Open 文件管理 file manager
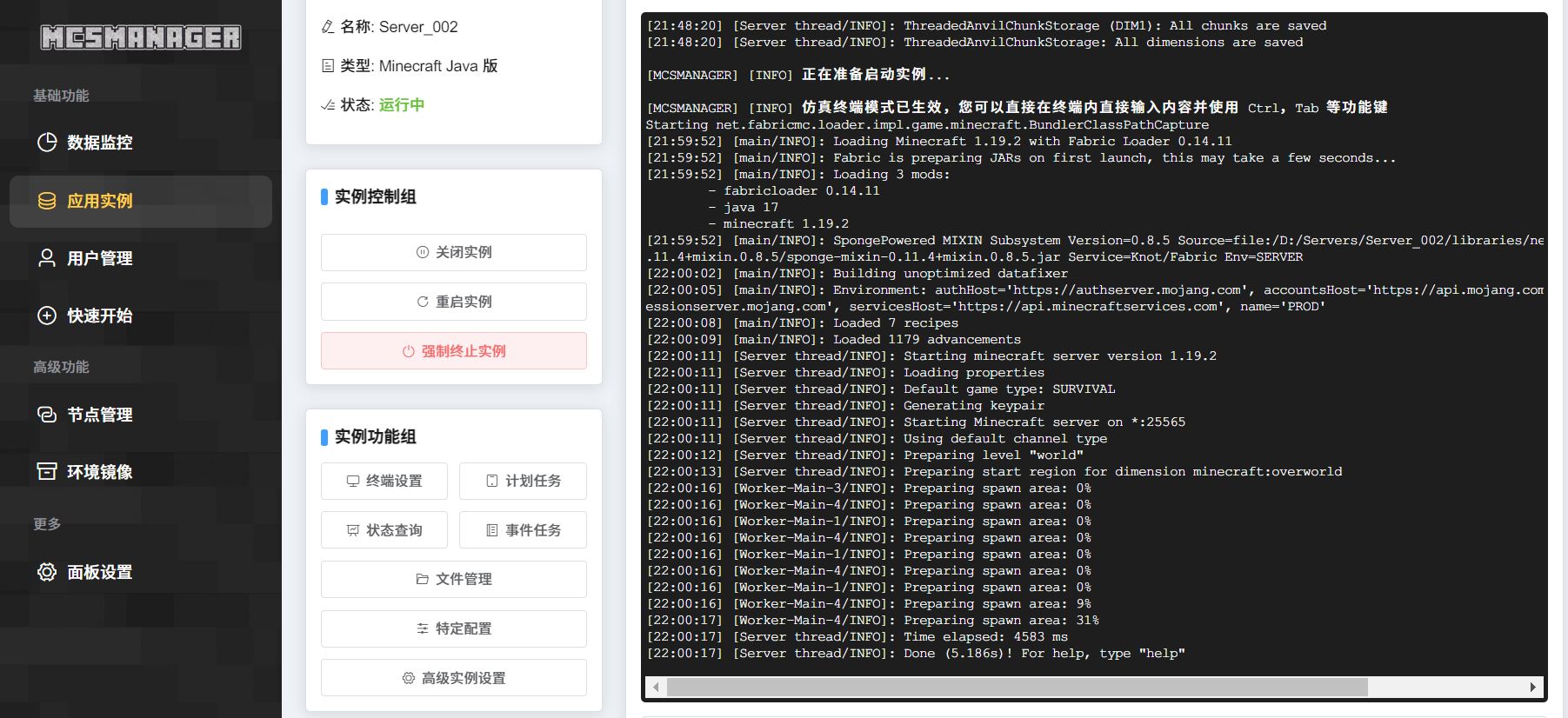This screenshot has width=1568, height=718. (x=454, y=579)
